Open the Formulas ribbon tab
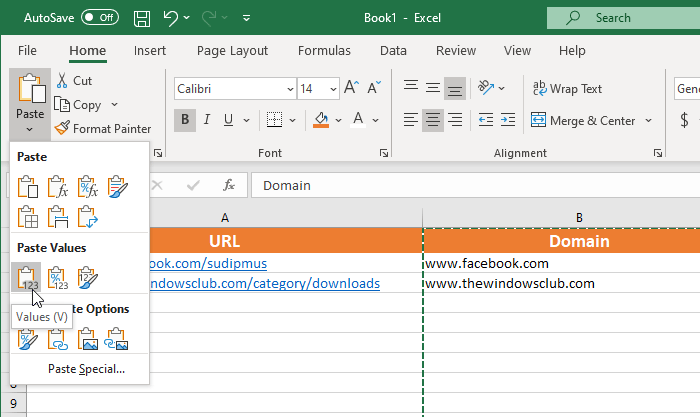The height and width of the screenshot is (417, 700). (323, 50)
